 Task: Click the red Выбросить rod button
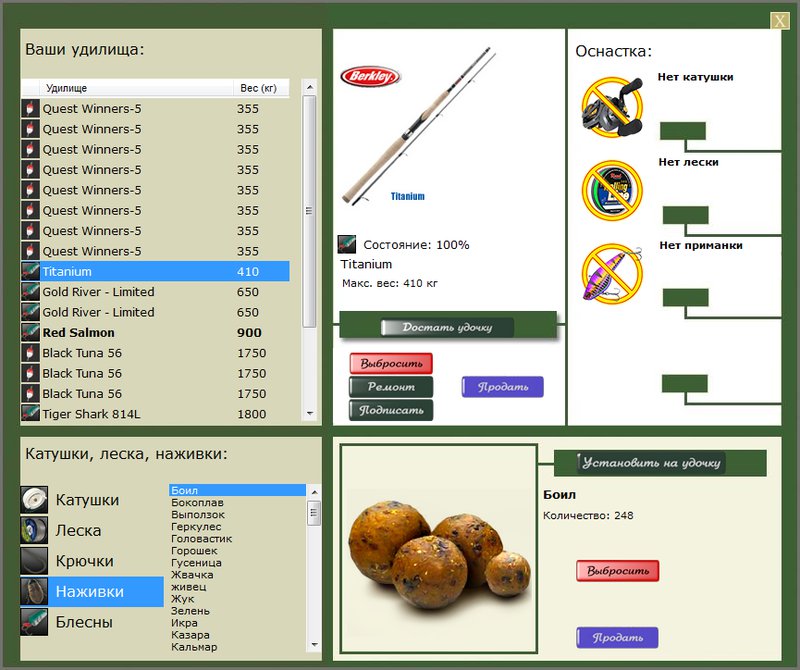tap(391, 363)
